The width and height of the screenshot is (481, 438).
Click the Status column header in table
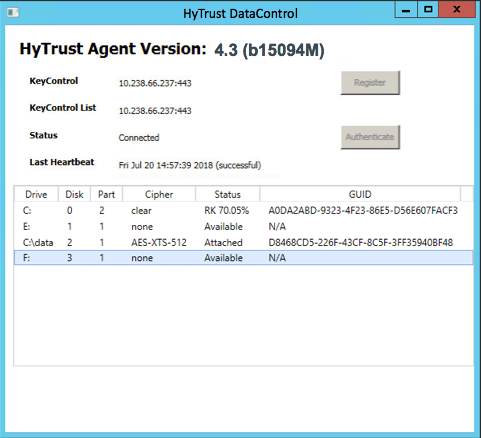227,194
